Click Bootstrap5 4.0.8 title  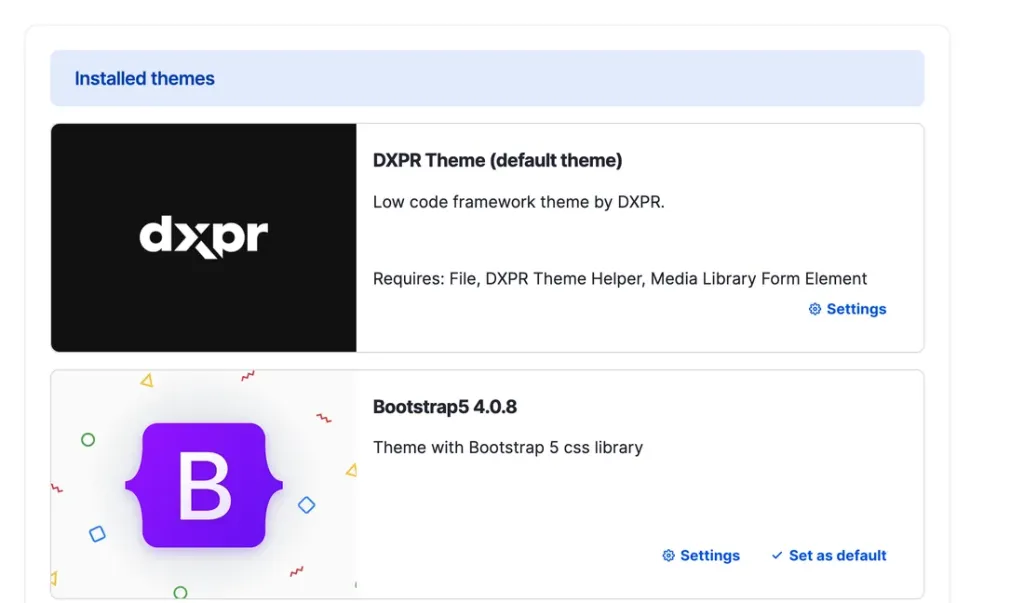445,406
